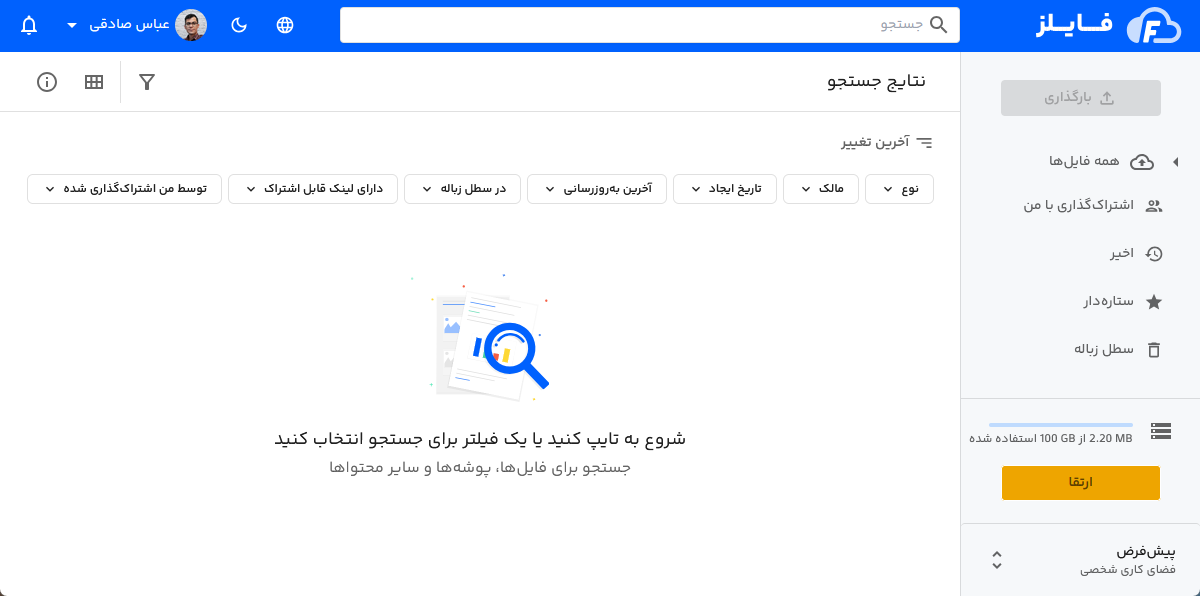Enable the 'در سطل زباله' filter
The image size is (1200, 596).
click(x=462, y=188)
